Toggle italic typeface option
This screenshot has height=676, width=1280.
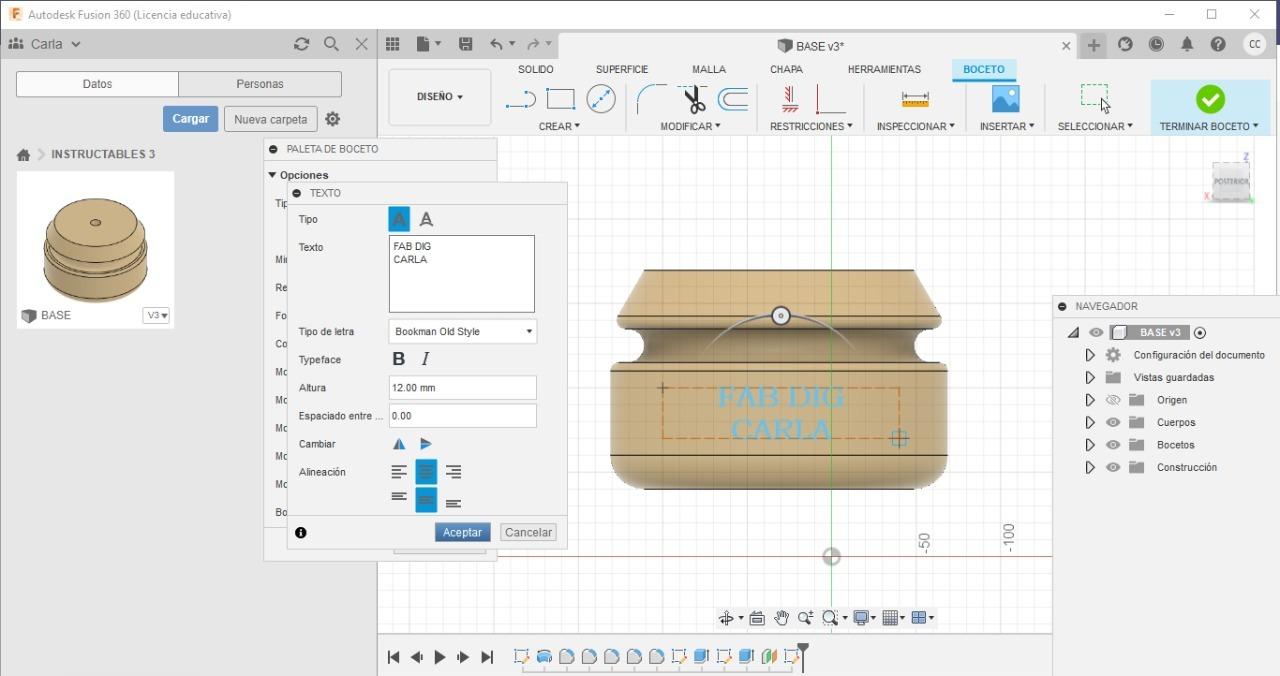click(425, 359)
